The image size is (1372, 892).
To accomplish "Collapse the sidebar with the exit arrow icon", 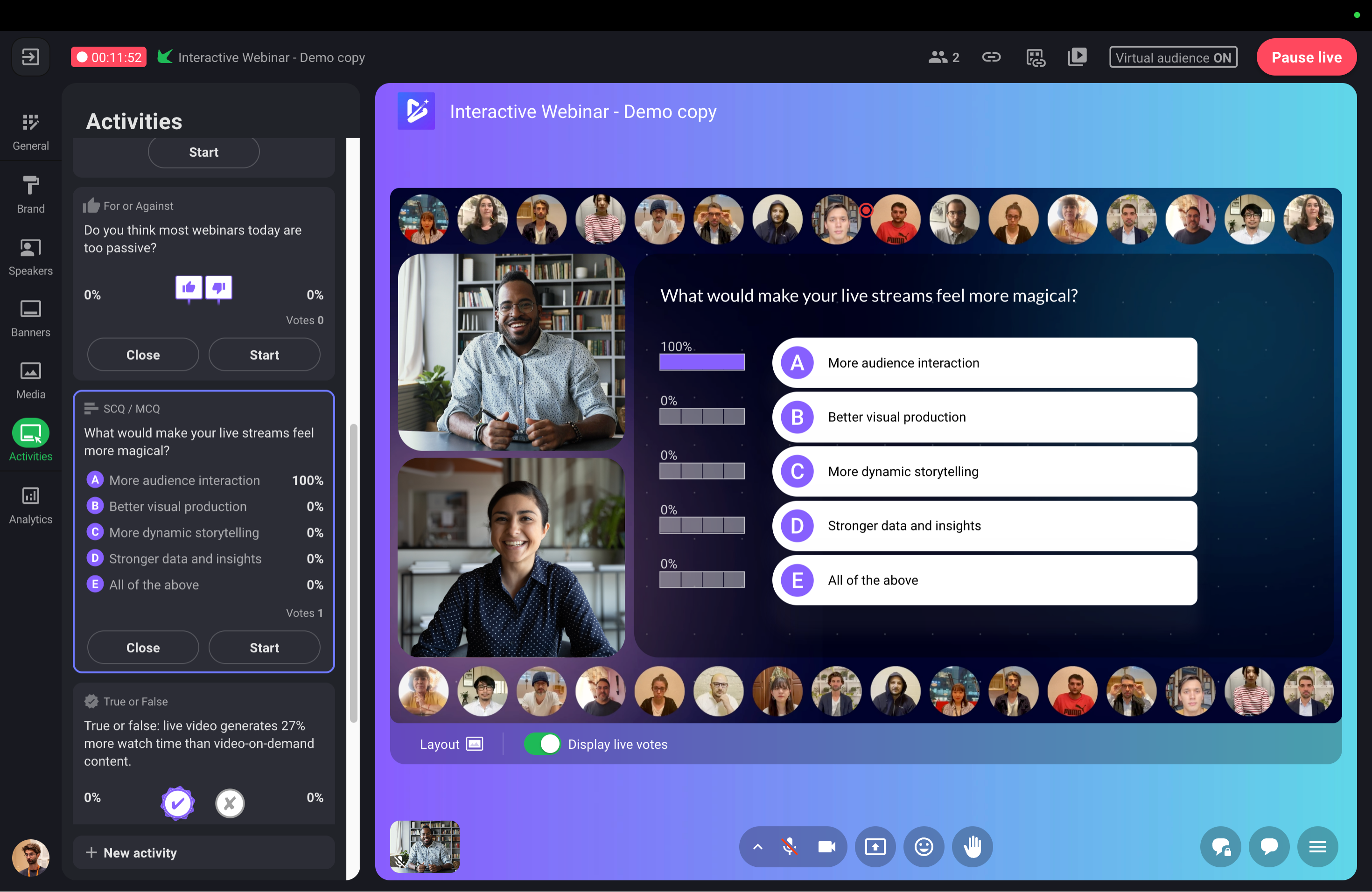I will point(30,57).
